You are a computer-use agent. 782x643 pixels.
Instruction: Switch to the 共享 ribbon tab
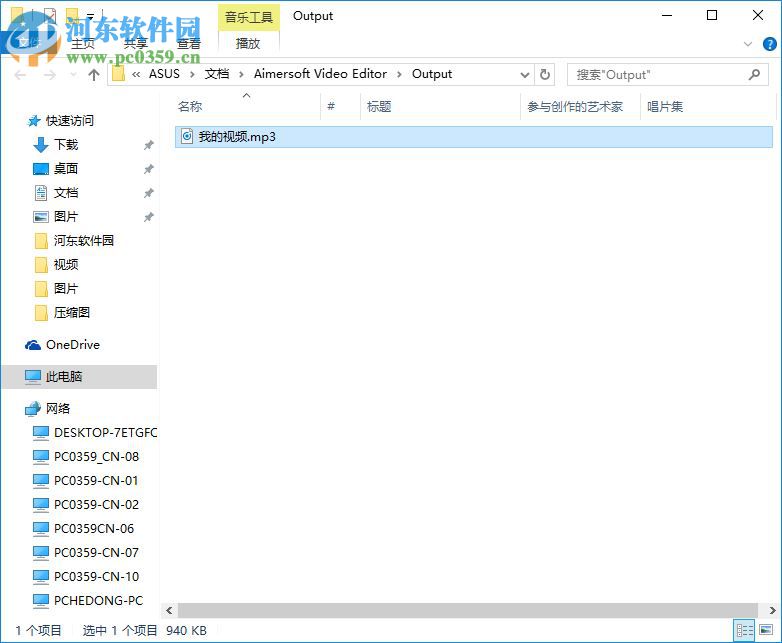pos(136,44)
